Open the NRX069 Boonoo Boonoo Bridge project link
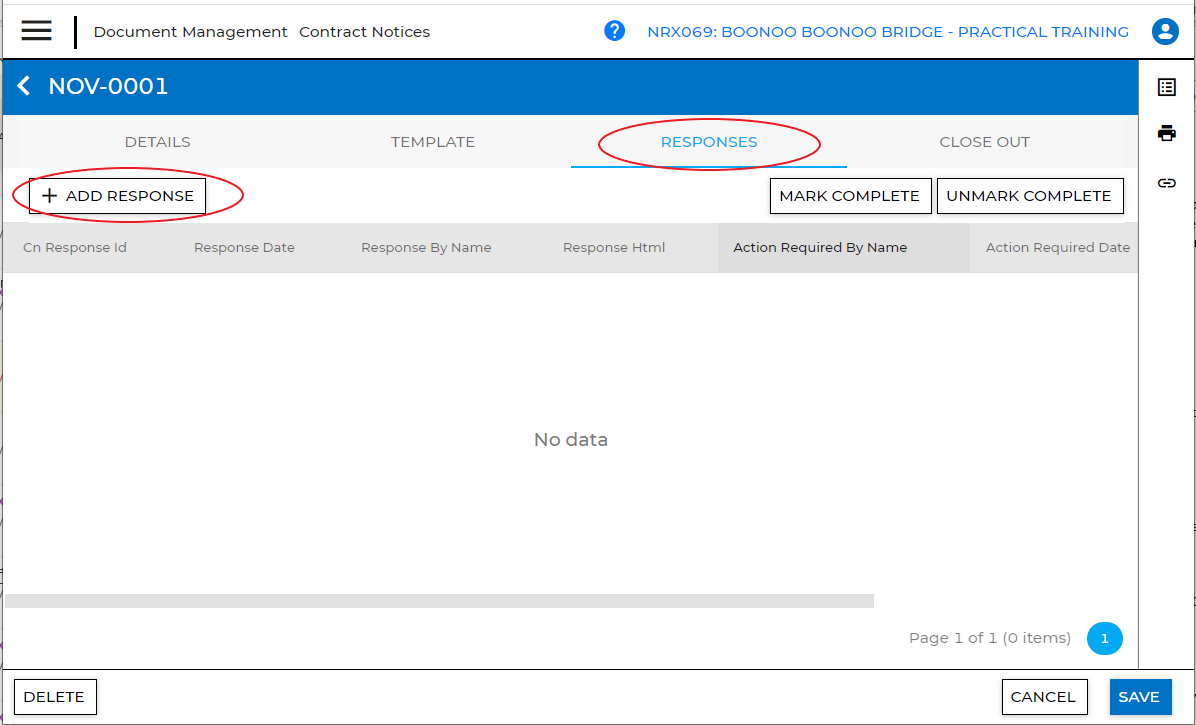The image size is (1196, 725). [x=888, y=32]
